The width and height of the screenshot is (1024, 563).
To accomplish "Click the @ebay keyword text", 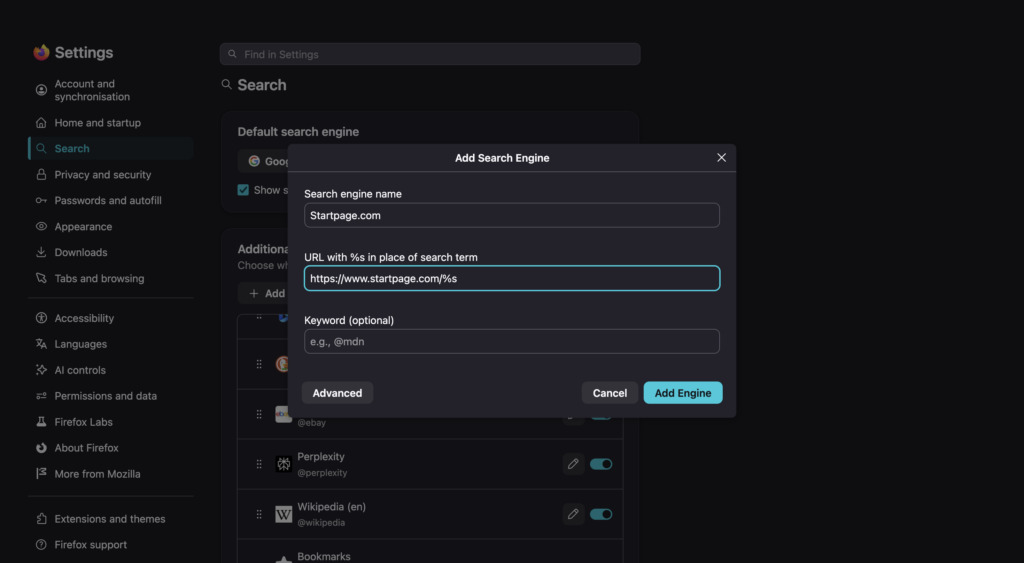I will pos(312,423).
